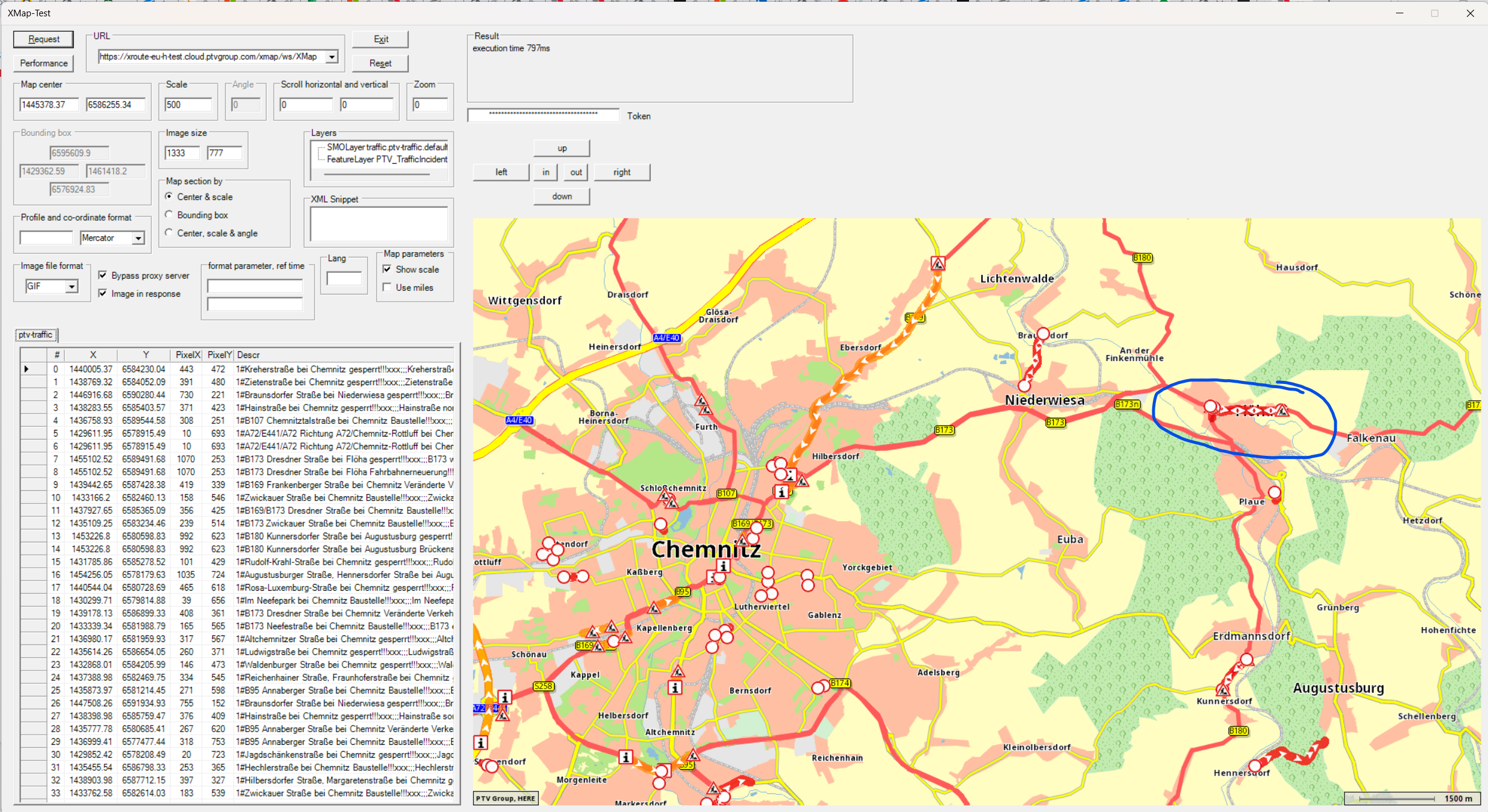Click the info icon near Bernsdorf
The image size is (1488, 812).
pos(675,687)
